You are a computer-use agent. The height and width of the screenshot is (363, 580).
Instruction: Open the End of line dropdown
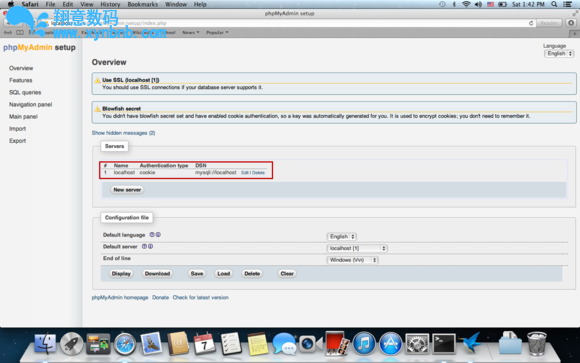(353, 260)
